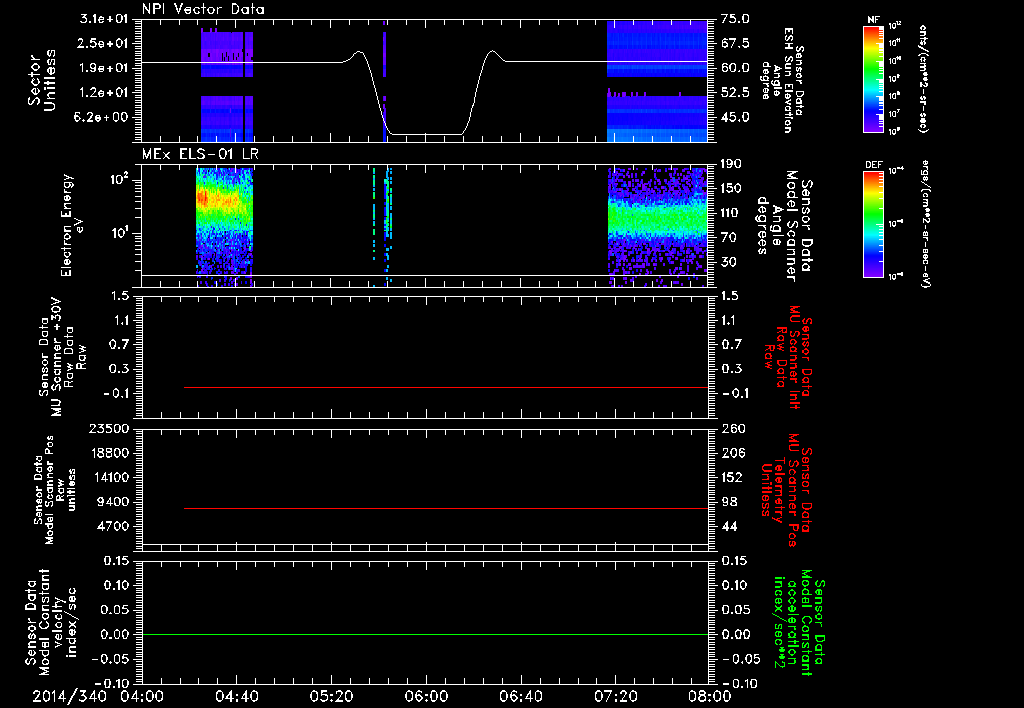This screenshot has width=1024, height=708.
Task: Select the "MEx ELS-01 LR" panel title
Action: [x=200, y=154]
